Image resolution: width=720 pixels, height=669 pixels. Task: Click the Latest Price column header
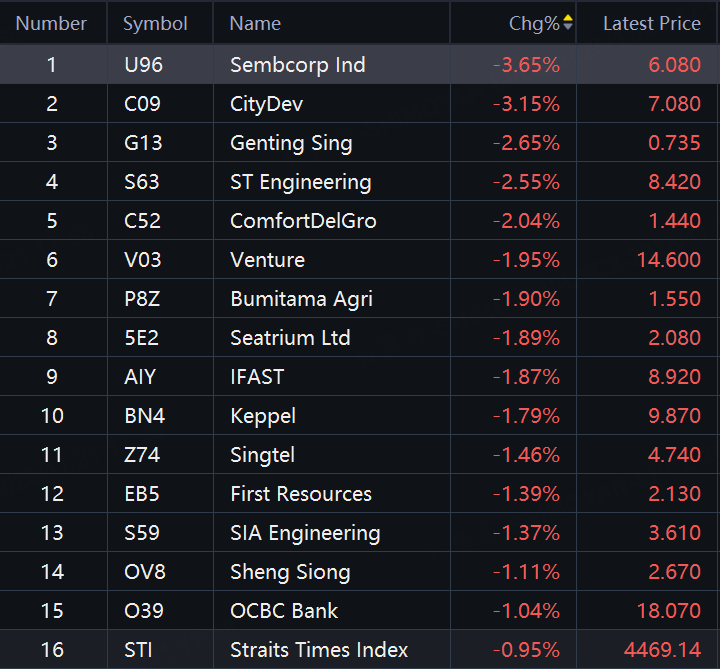click(651, 23)
